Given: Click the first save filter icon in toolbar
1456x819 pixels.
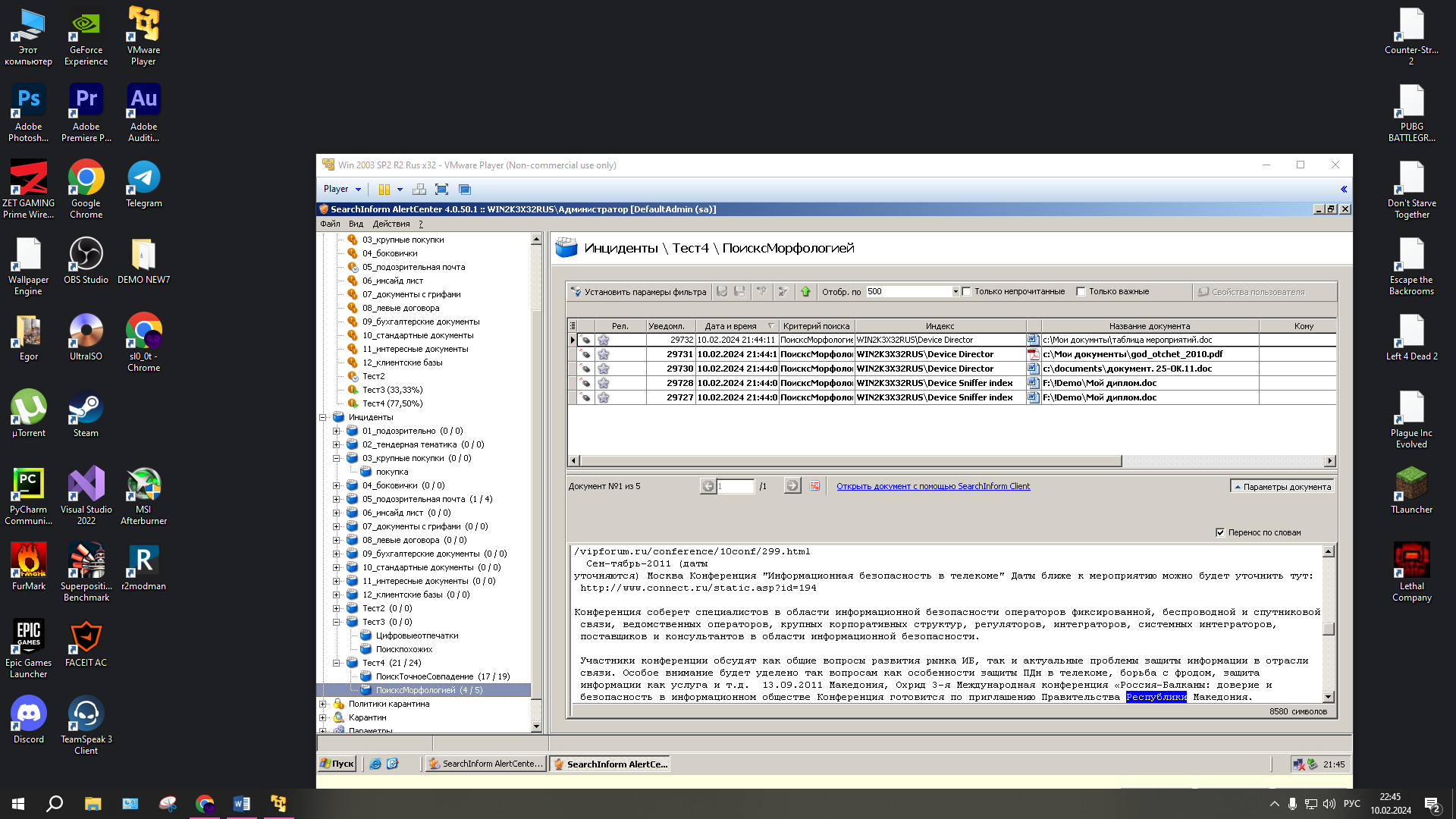Looking at the screenshot, I should (x=722, y=292).
